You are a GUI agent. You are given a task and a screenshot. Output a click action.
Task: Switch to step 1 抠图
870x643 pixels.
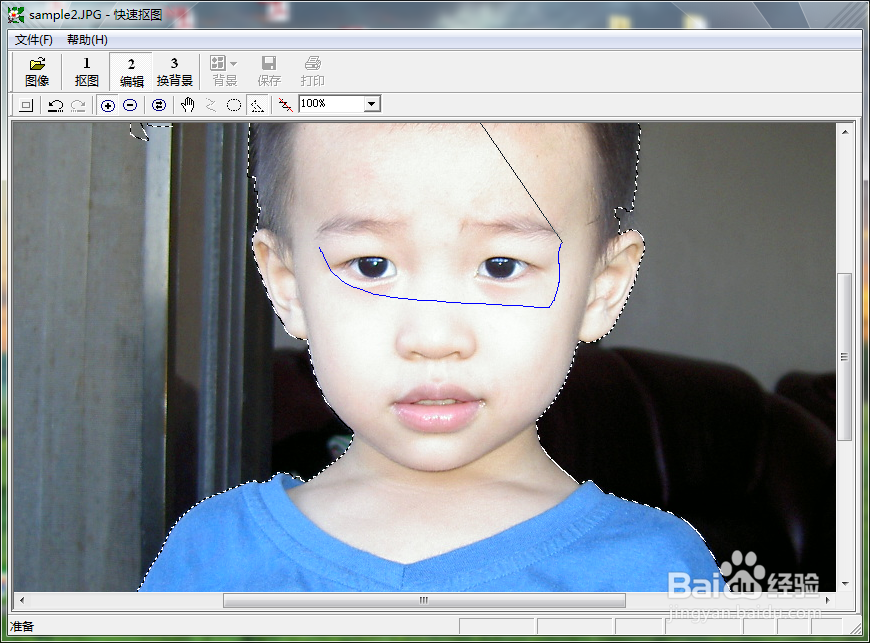pos(87,72)
